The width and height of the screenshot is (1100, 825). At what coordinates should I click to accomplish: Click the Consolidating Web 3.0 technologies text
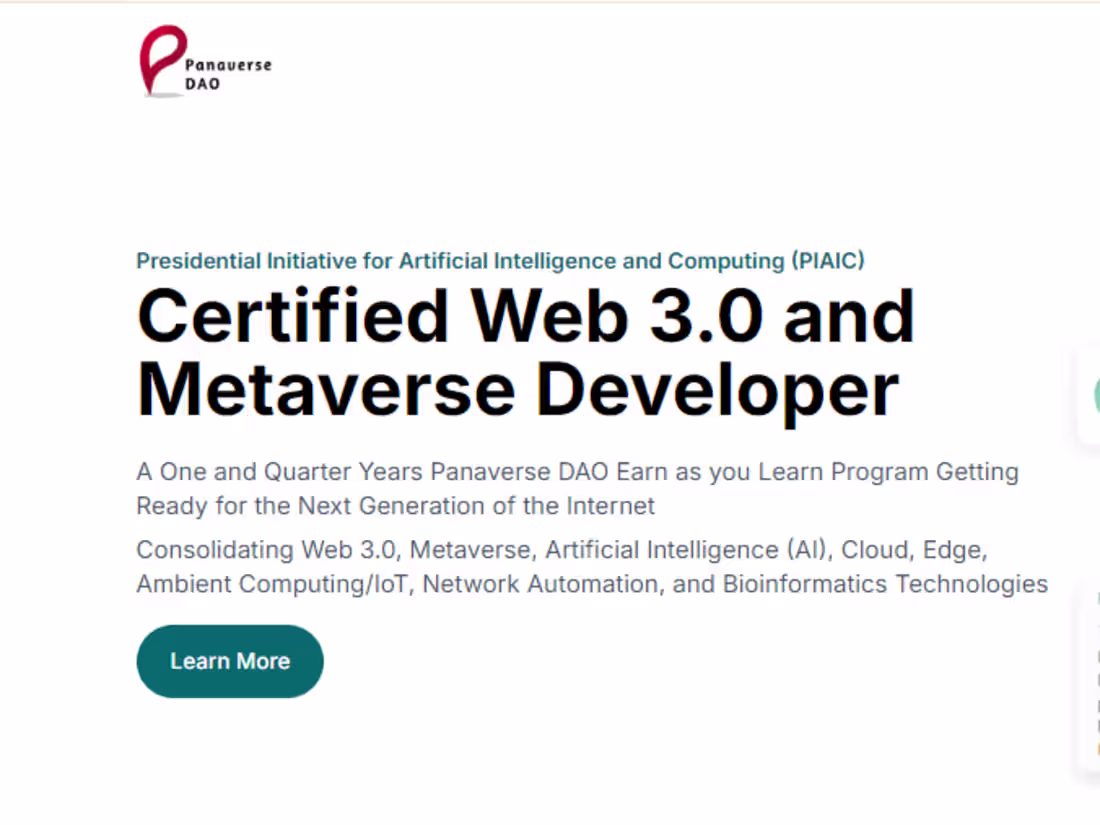tap(590, 566)
